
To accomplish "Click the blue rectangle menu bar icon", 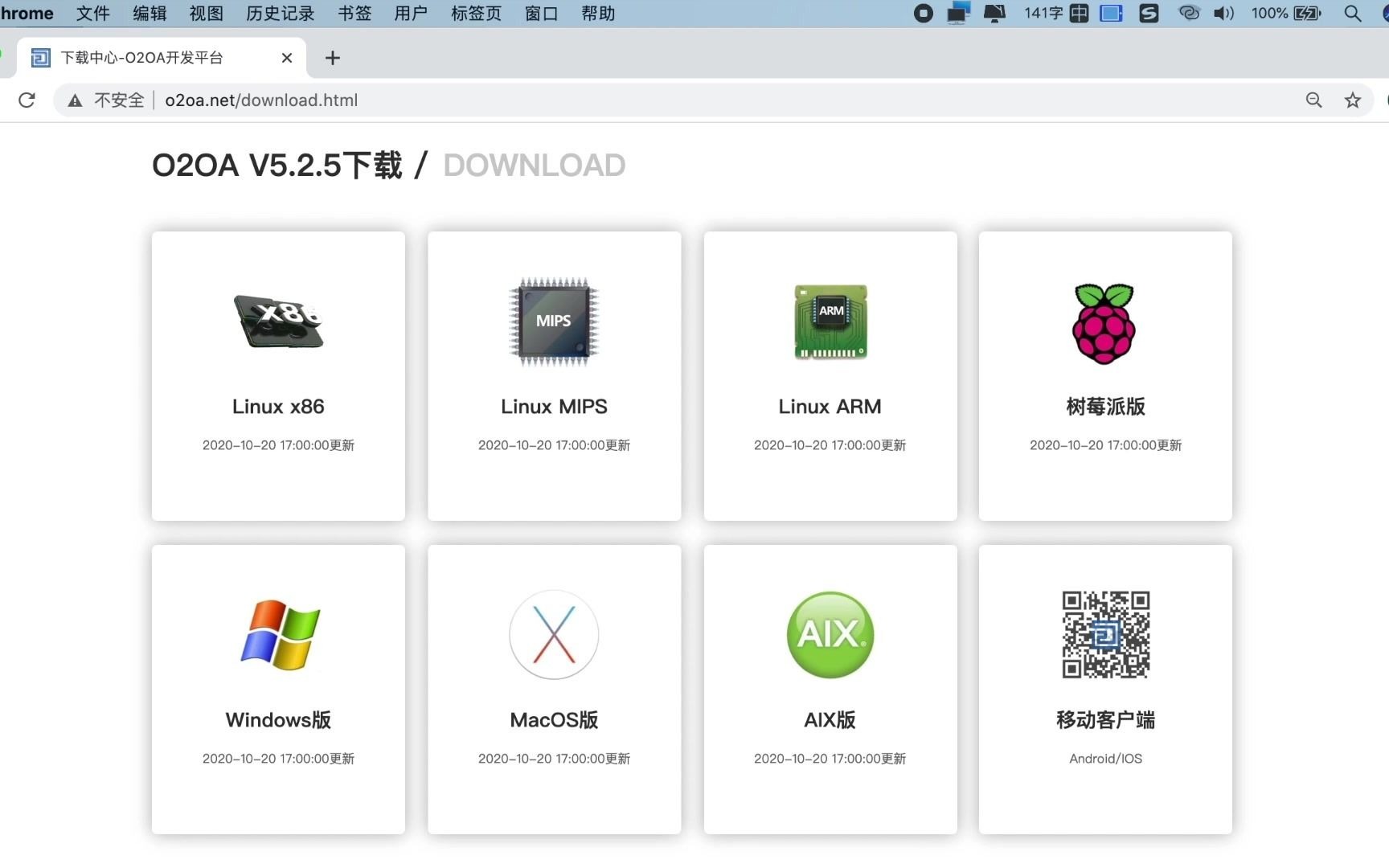I will click(1111, 13).
